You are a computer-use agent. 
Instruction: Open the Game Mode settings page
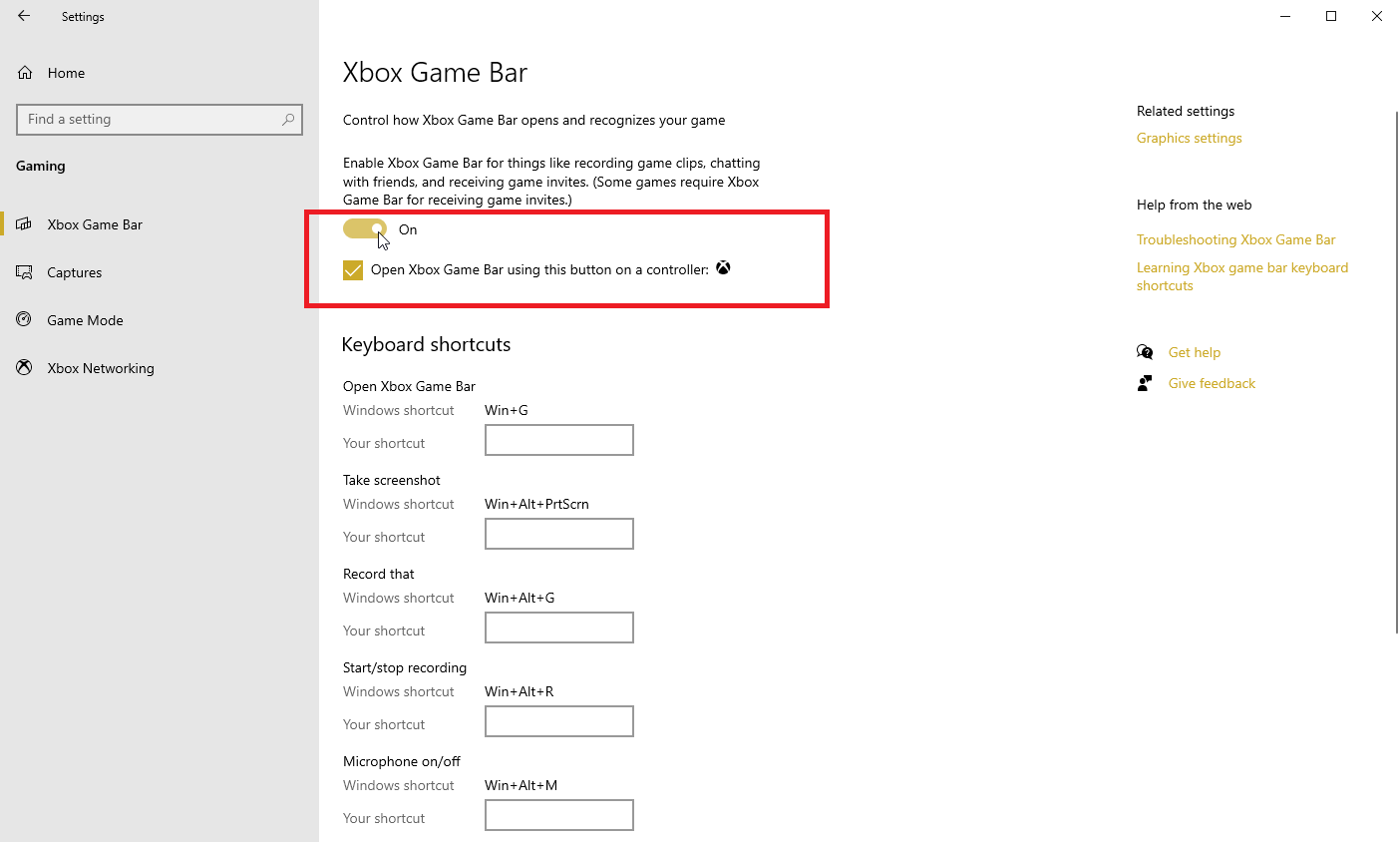point(160,320)
